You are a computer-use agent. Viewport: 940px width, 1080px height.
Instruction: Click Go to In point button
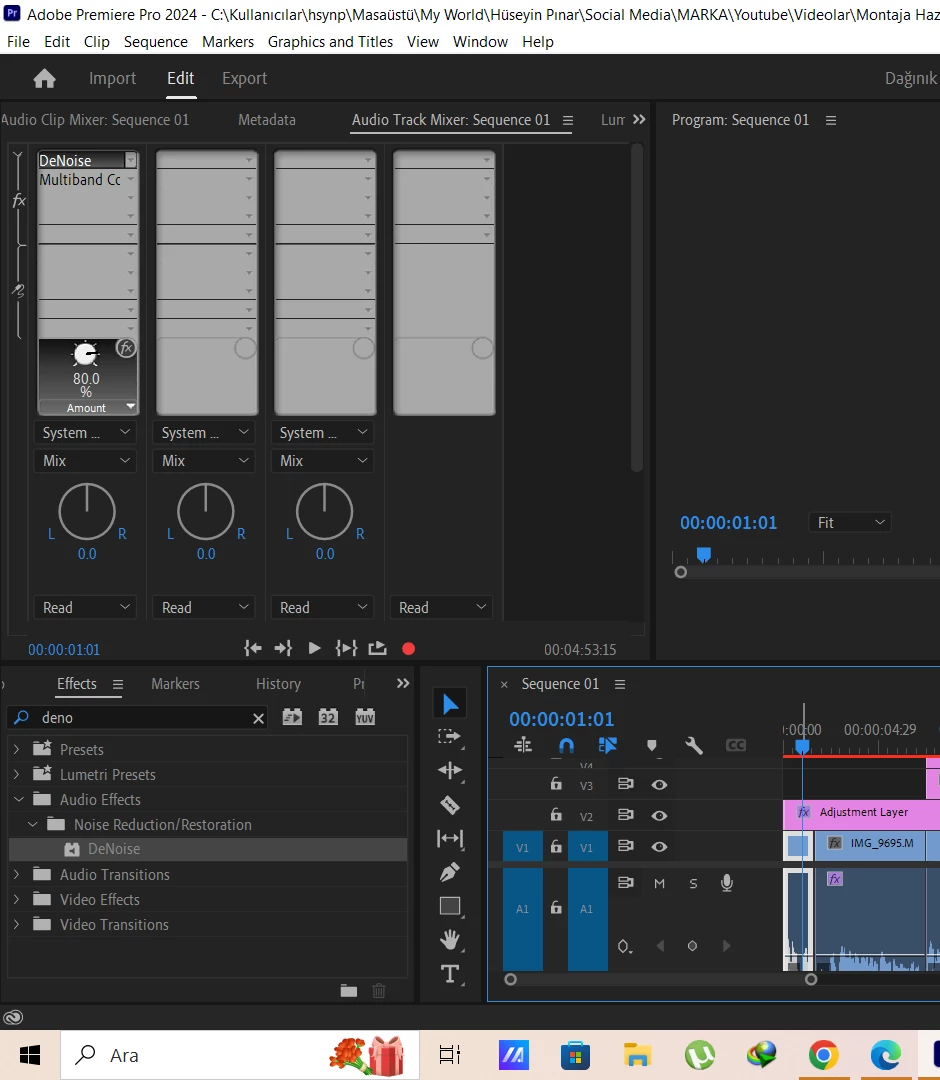click(253, 648)
